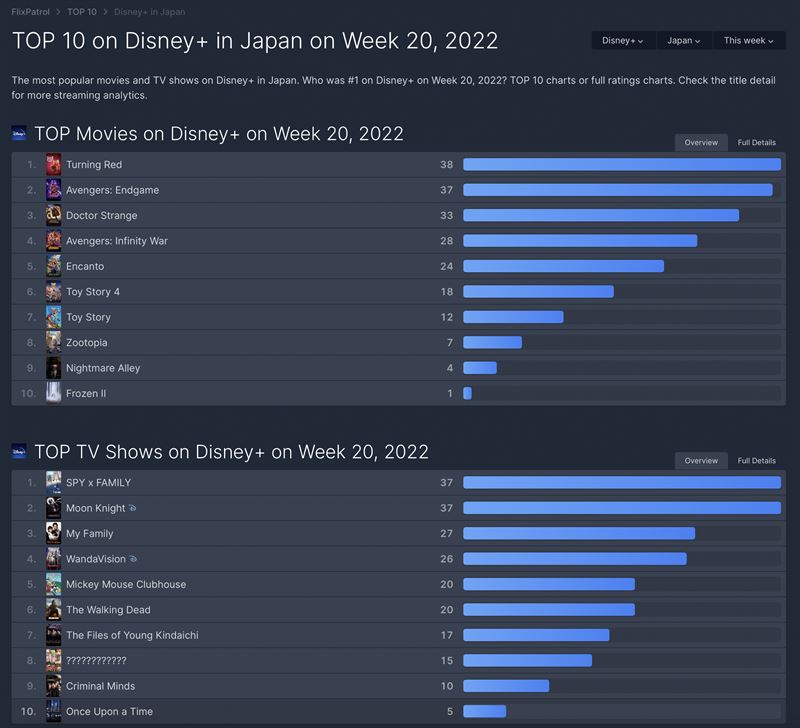This screenshot has width=800, height=728.
Task: Open the Doctor Strange title link
Action: (101, 215)
